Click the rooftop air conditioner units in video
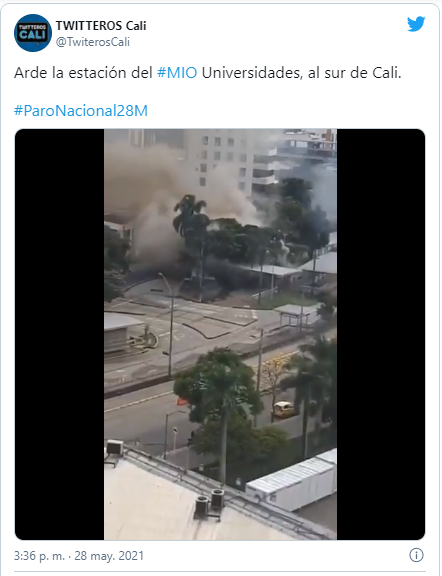 pos(209,503)
